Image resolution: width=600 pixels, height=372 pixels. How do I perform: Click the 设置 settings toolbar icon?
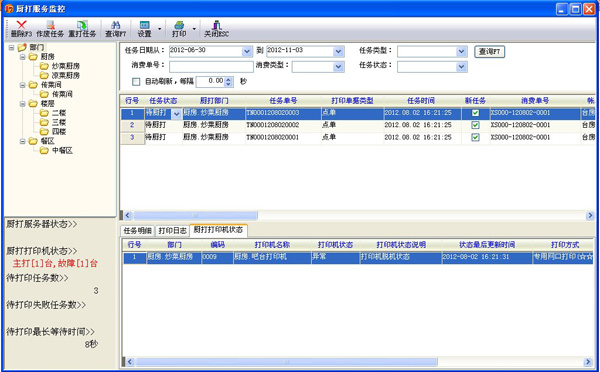pyautogui.click(x=144, y=25)
